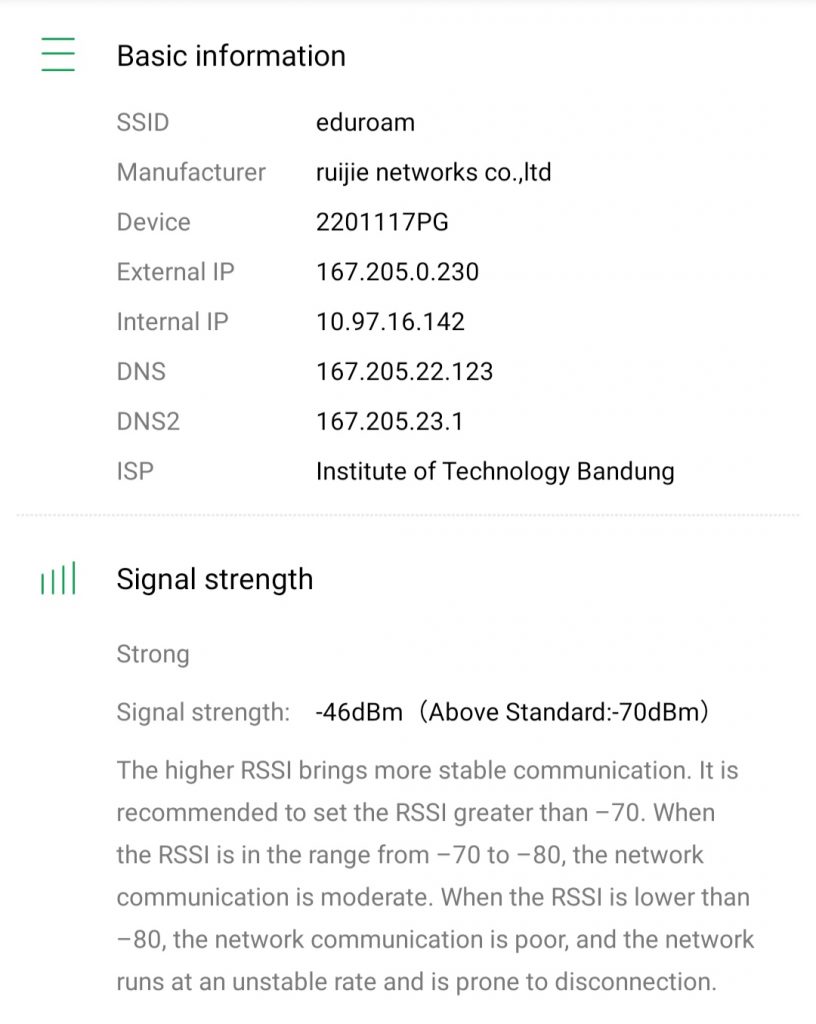
Task: Click manufacturer value ruijie networks co.,ltd
Action: (433, 173)
